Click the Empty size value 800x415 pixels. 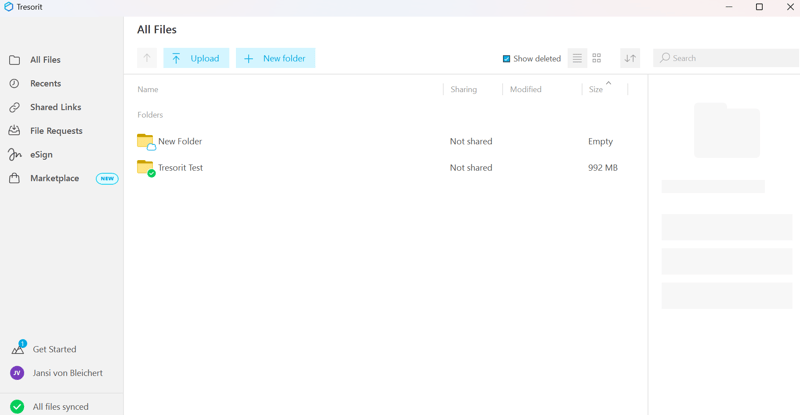click(x=601, y=141)
